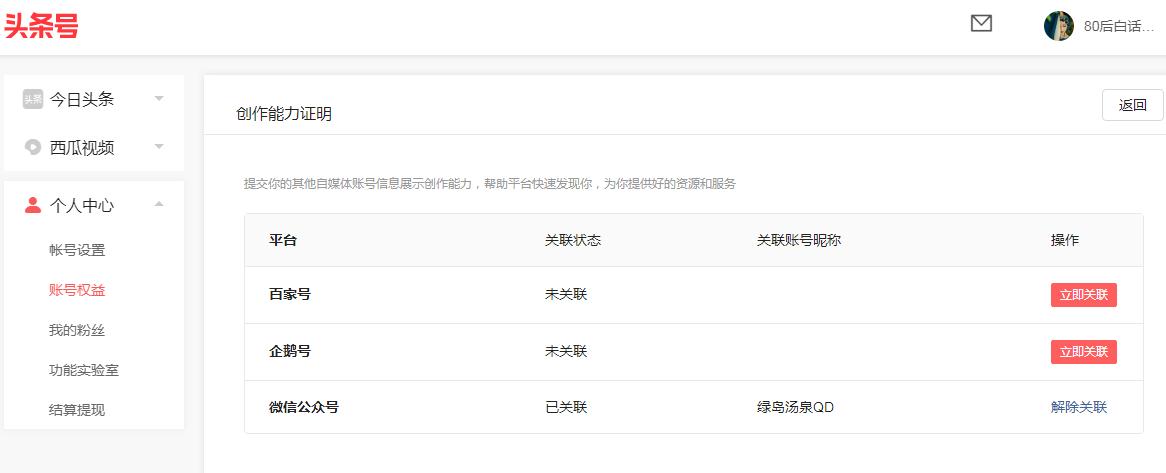Image resolution: width=1166 pixels, height=473 pixels.
Task: Click 立即关联 for 百家号
Action: coord(1083,295)
